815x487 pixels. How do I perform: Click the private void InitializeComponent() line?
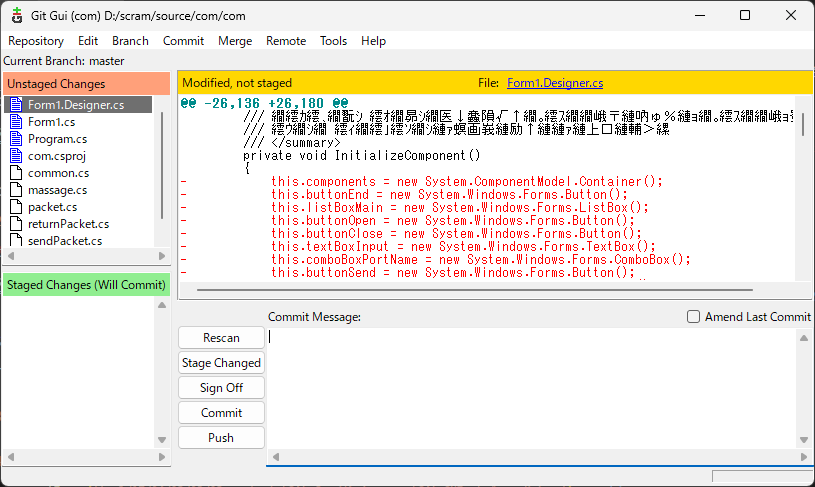click(x=362, y=155)
